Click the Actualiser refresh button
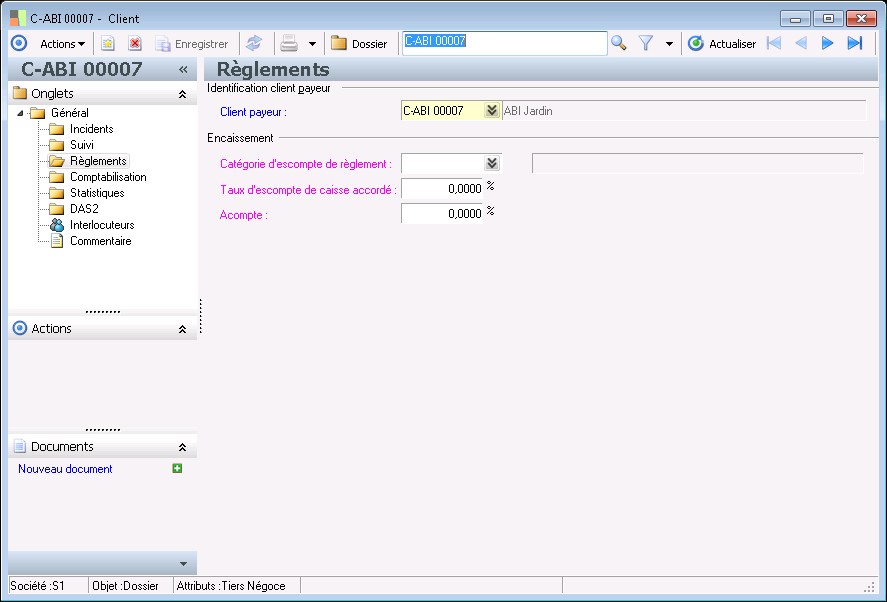This screenshot has height=602, width=887. tap(722, 44)
